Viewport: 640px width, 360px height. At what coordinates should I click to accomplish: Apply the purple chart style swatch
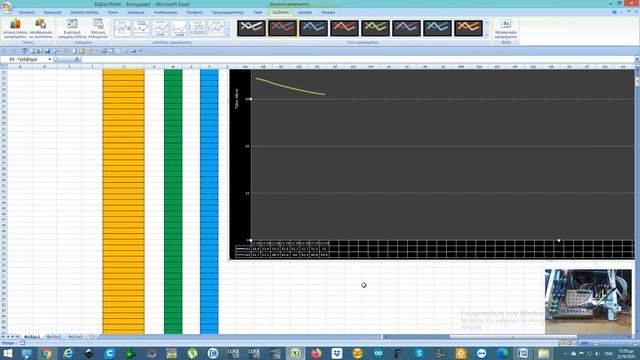coord(407,28)
